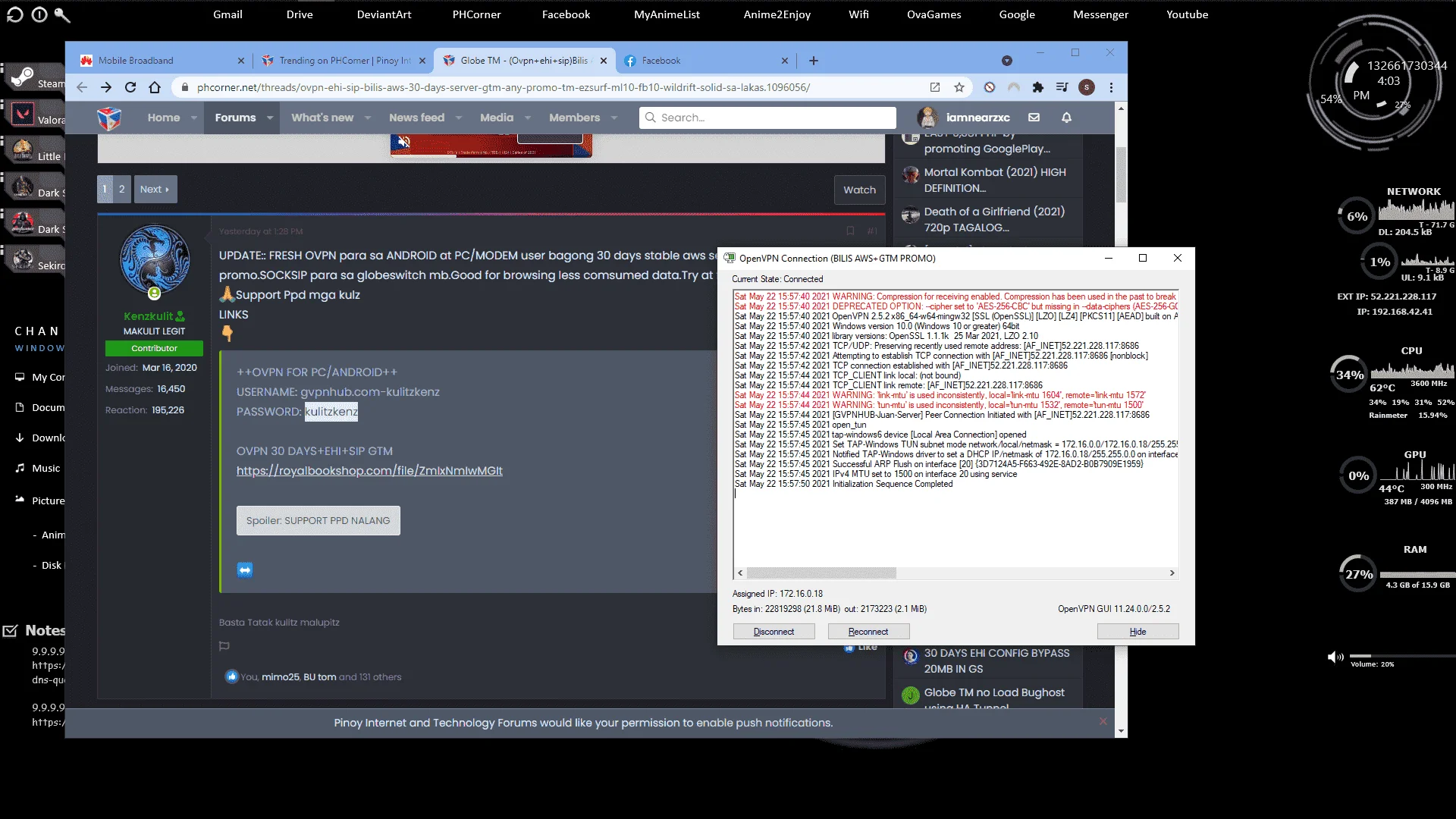
Task: Bookmark this page with the star icon
Action: click(x=959, y=87)
